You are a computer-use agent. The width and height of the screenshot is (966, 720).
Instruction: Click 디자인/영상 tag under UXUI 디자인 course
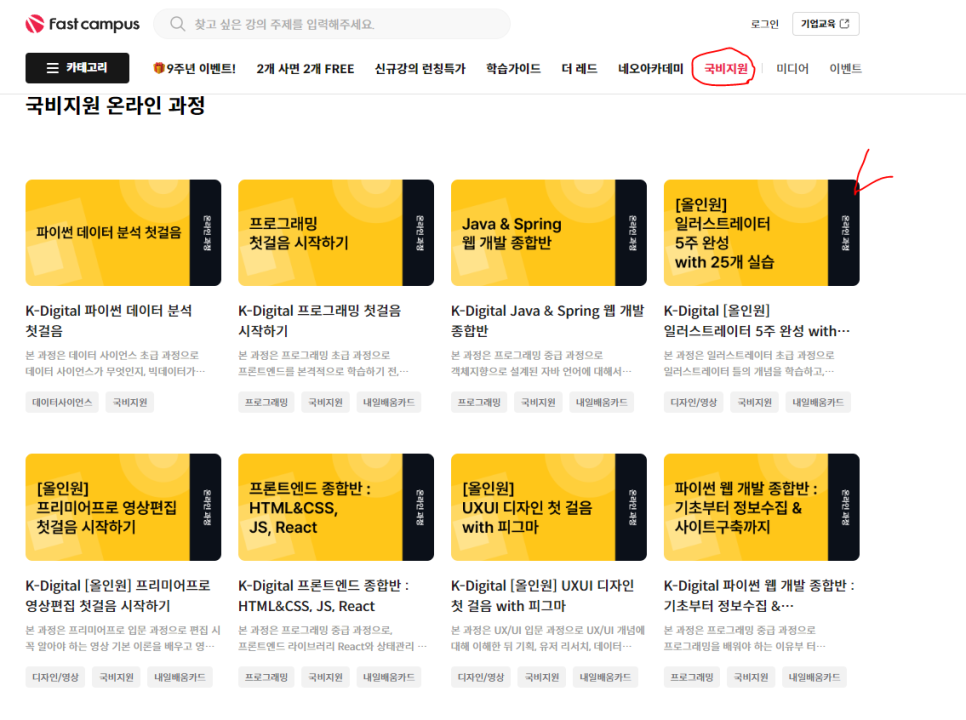(x=481, y=677)
